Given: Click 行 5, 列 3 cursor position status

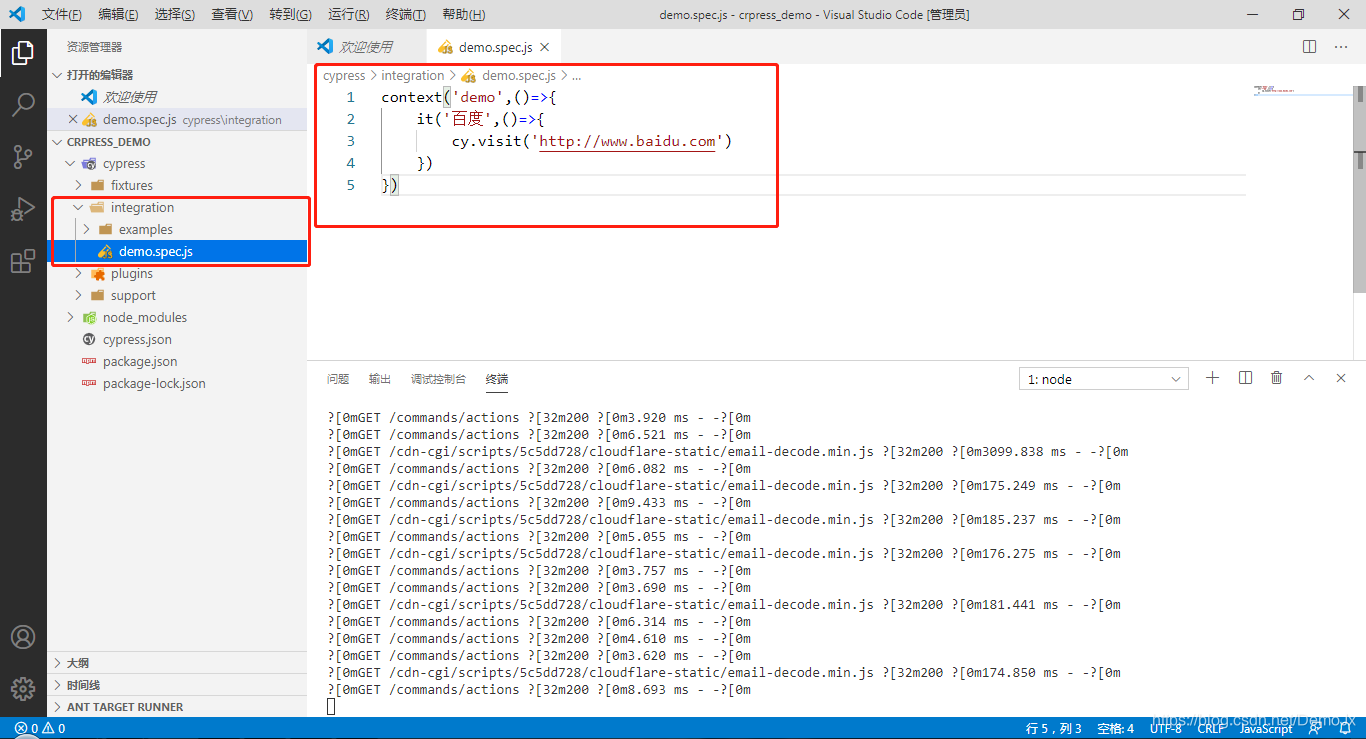Looking at the screenshot, I should click(1053, 728).
